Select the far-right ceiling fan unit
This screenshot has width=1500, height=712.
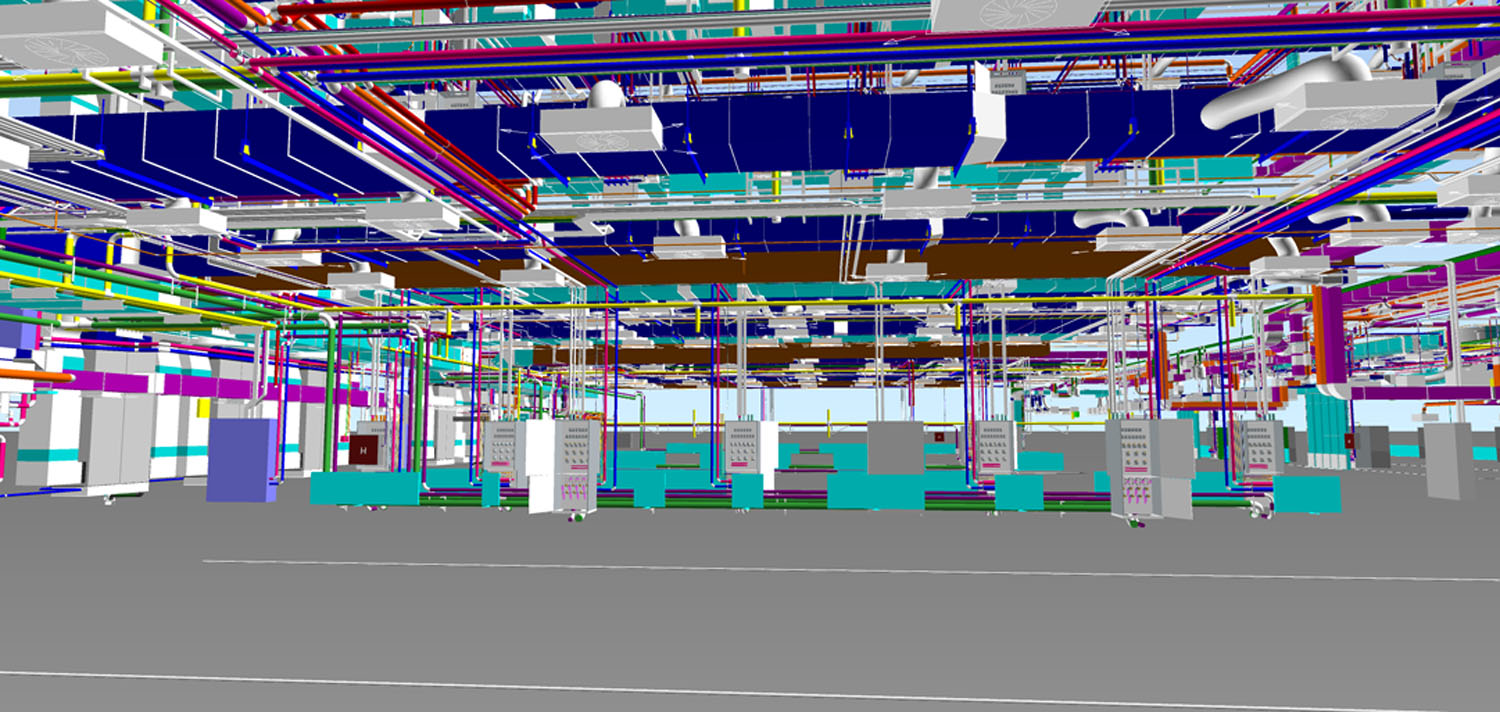tap(1355, 105)
